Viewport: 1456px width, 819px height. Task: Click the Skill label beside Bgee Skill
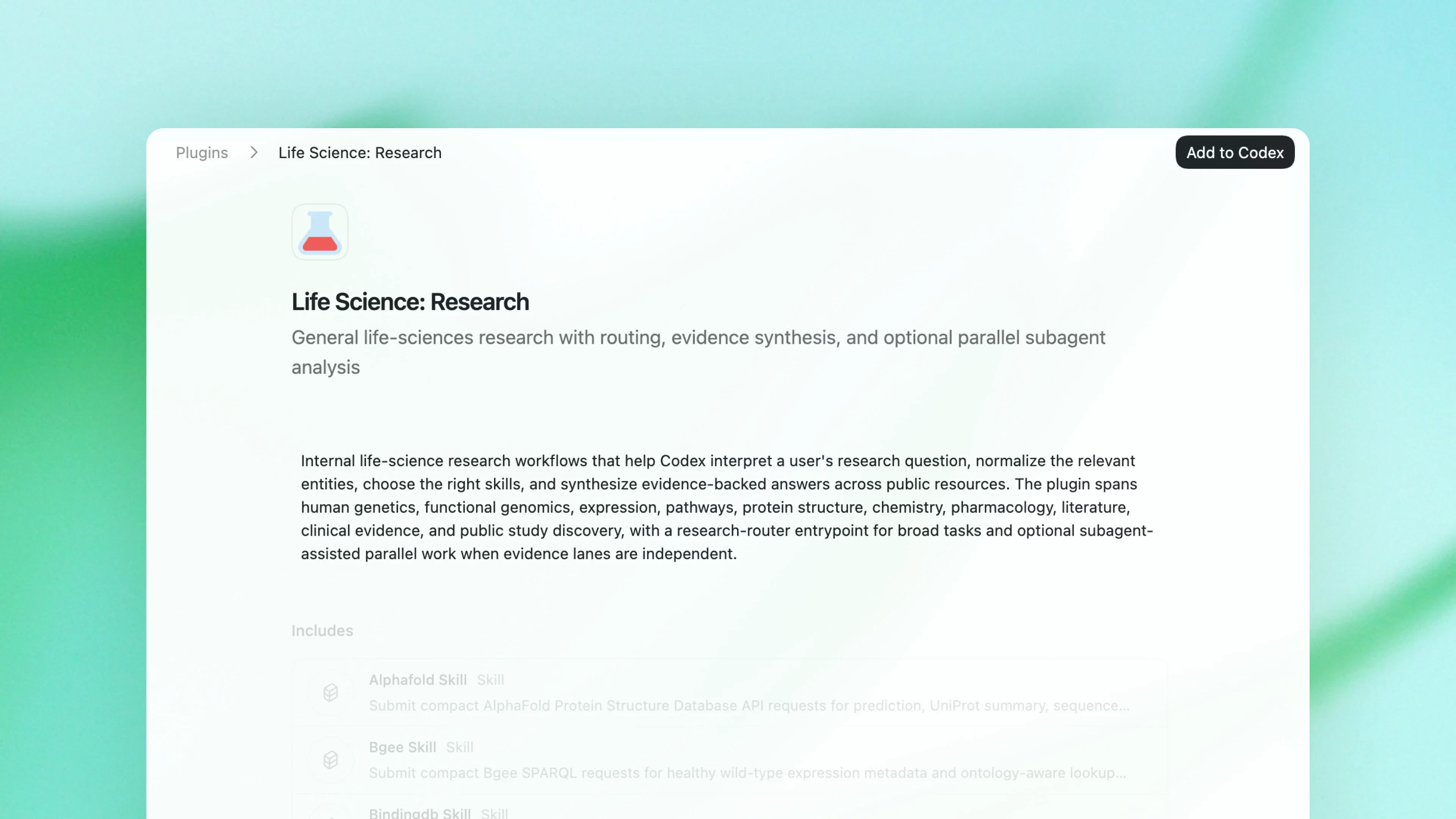pyautogui.click(x=459, y=747)
